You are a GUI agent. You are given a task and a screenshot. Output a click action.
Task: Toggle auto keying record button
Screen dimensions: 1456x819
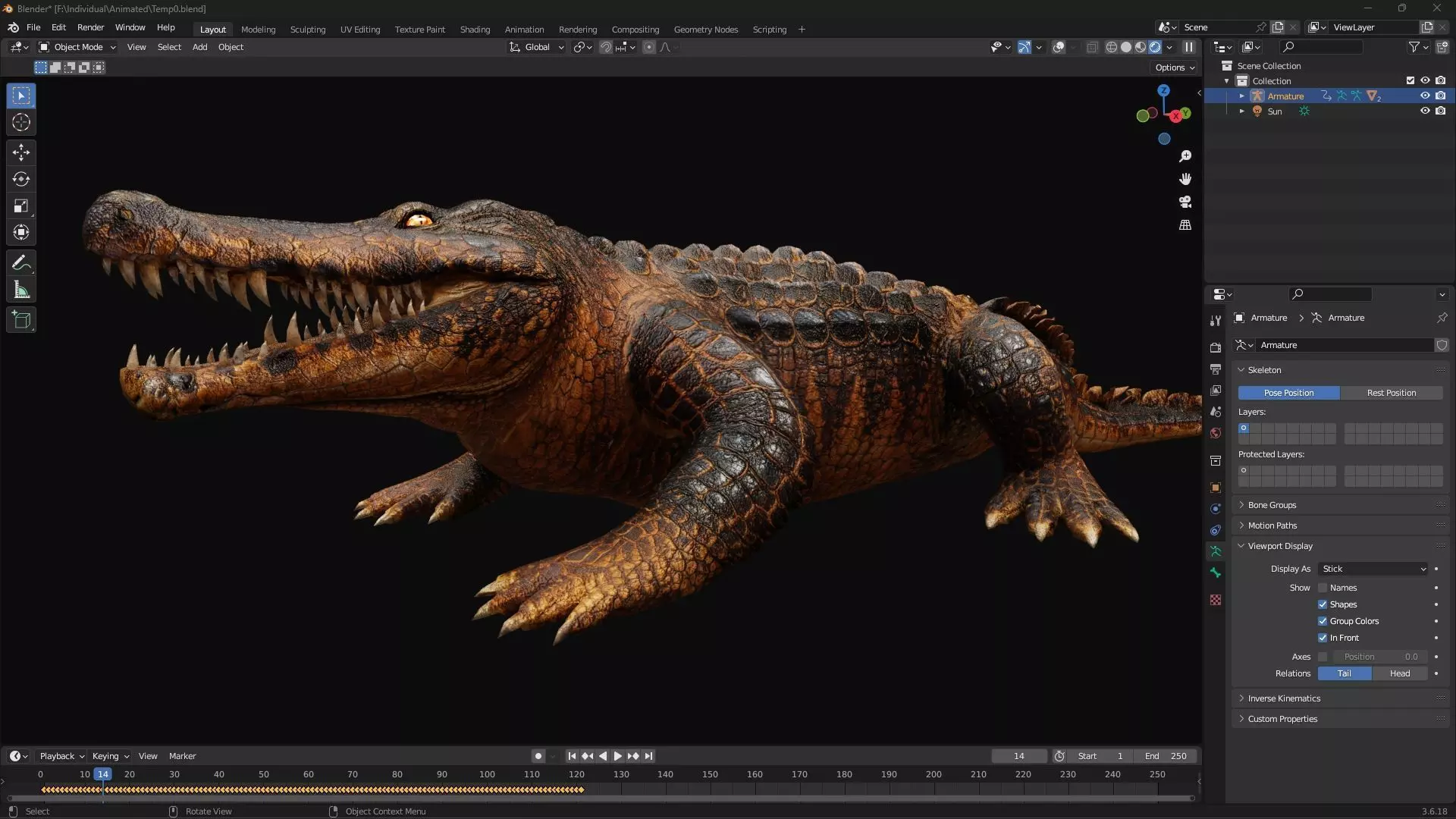pos(538,756)
